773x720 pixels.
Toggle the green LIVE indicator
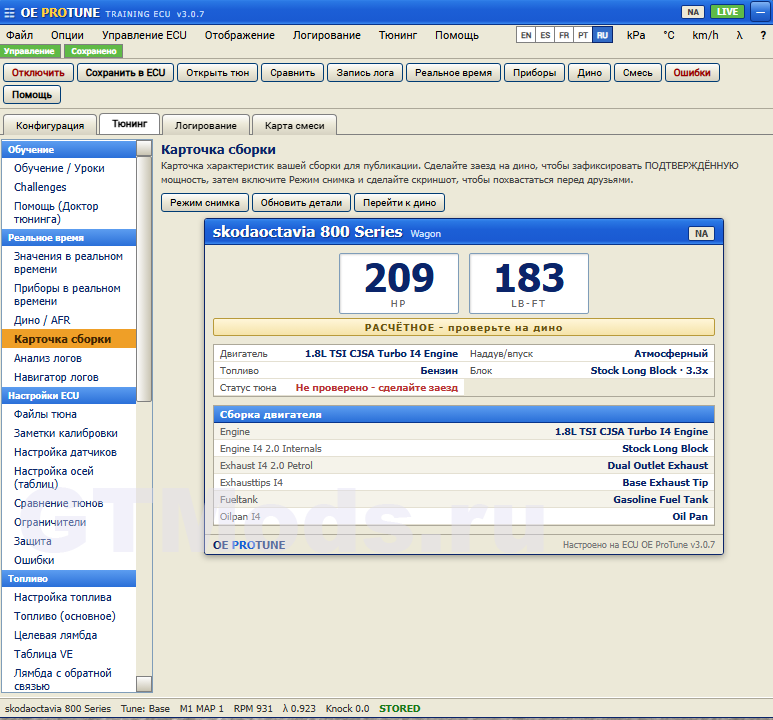point(727,12)
